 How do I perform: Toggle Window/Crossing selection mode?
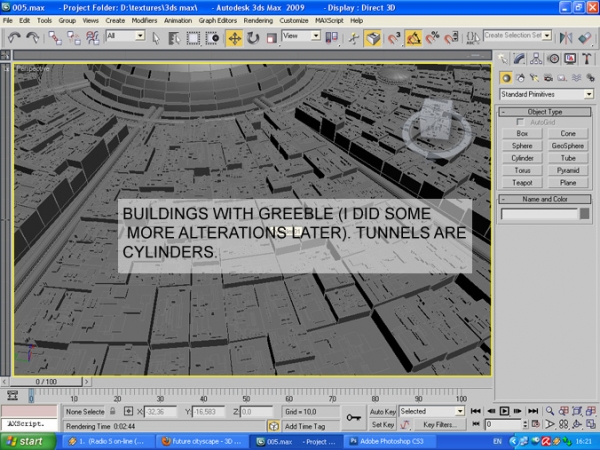pyautogui.click(x=212, y=38)
